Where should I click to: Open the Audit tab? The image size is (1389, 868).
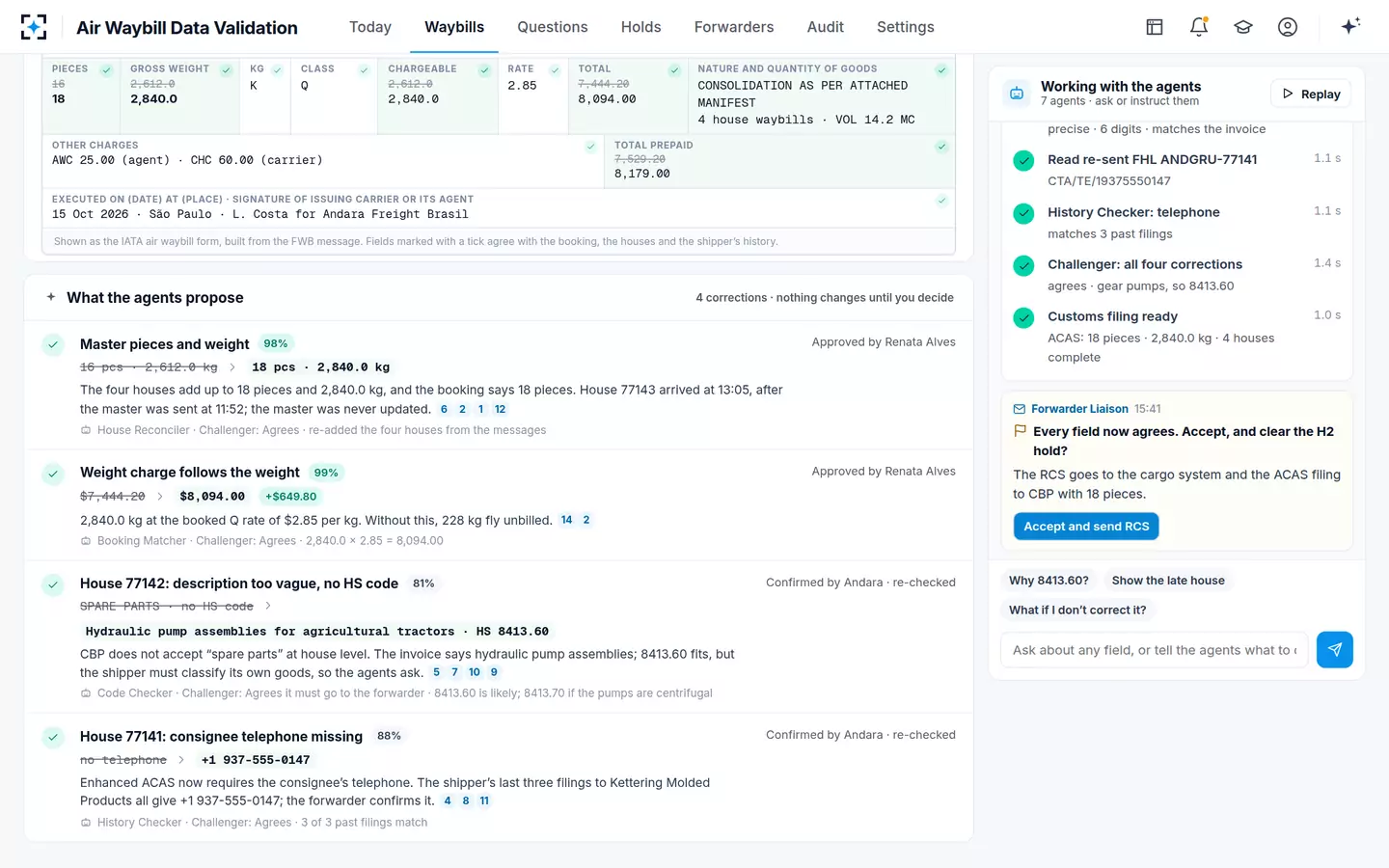pos(826,27)
